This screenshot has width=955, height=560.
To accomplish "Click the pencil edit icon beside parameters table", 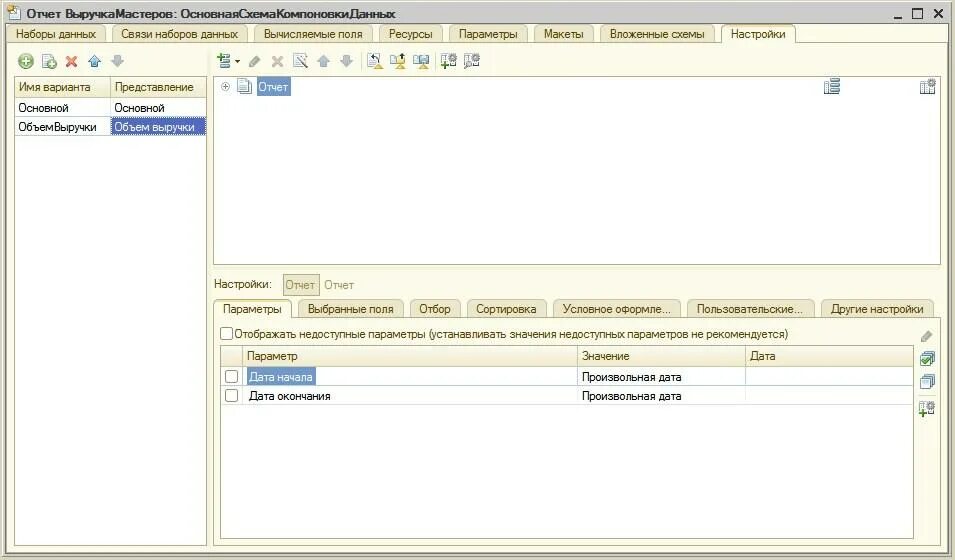I will [926, 336].
